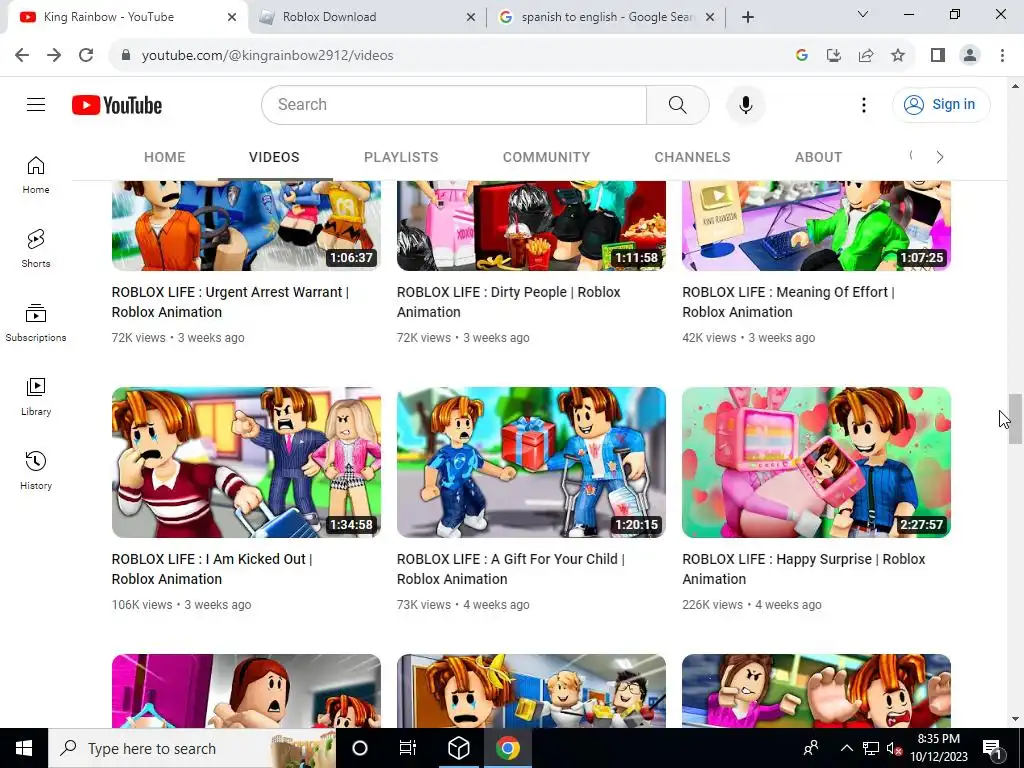The height and width of the screenshot is (768, 1024).
Task: Click the browser forward arrow
Action: [54, 55]
